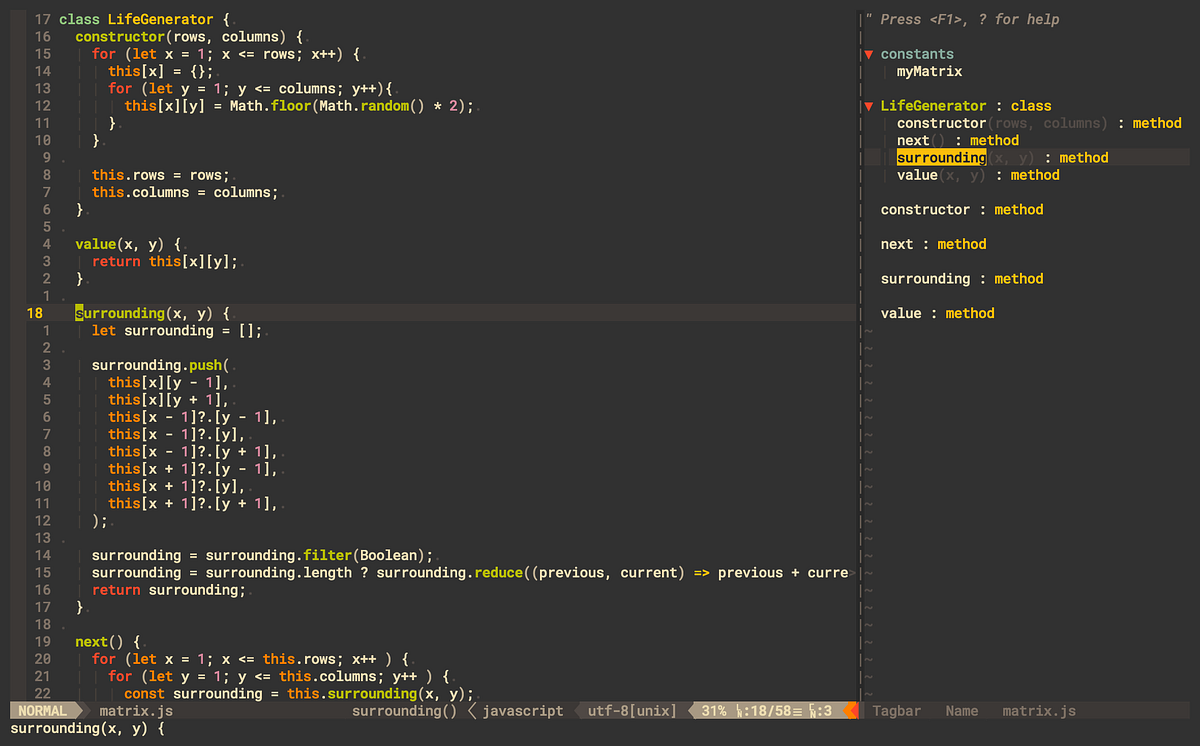
Task: Select the javascript filetype segment in statusline
Action: coord(520,711)
